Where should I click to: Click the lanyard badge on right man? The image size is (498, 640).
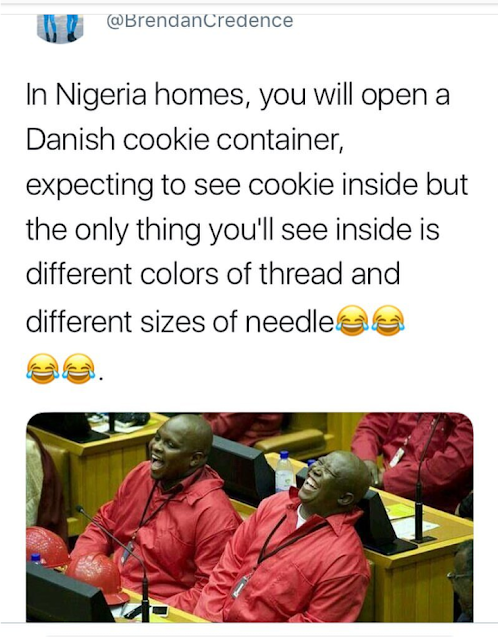240,586
